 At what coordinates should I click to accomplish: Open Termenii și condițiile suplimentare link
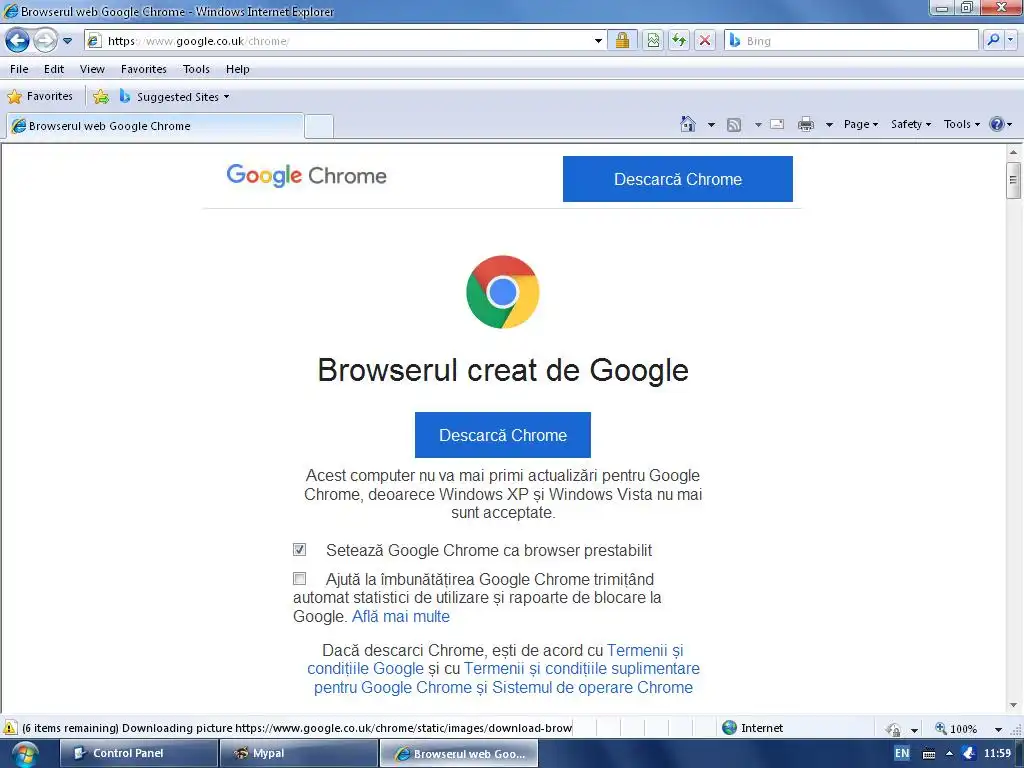tap(504, 678)
